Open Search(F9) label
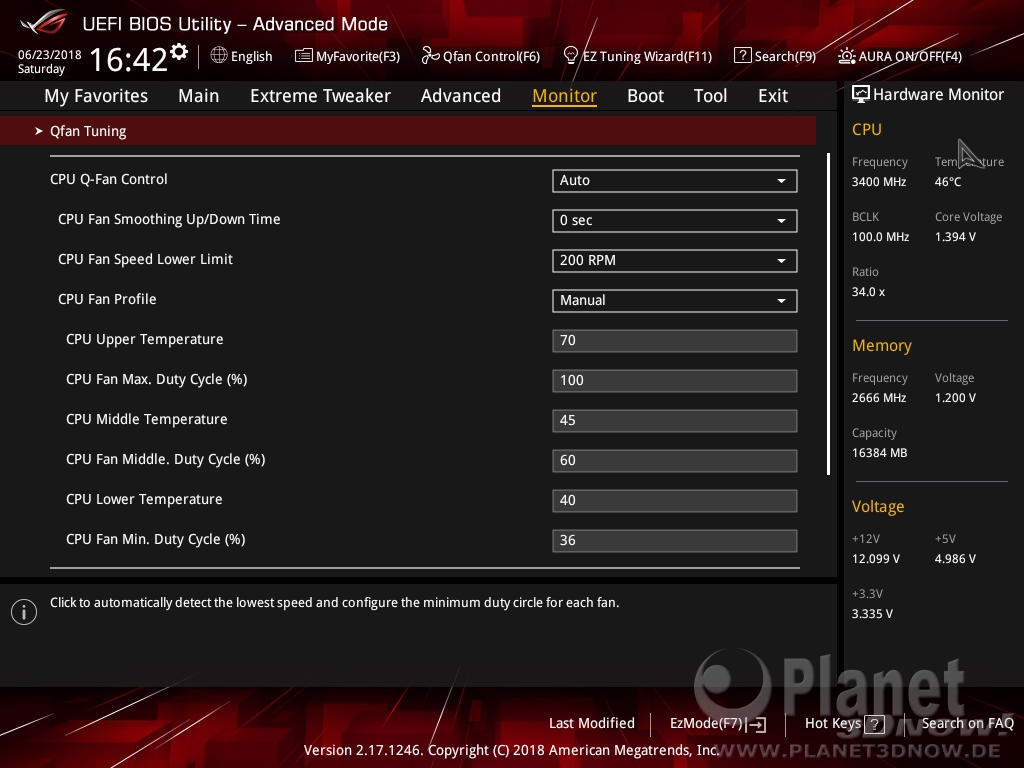Screen dimensions: 1024x768 (x=785, y=56)
